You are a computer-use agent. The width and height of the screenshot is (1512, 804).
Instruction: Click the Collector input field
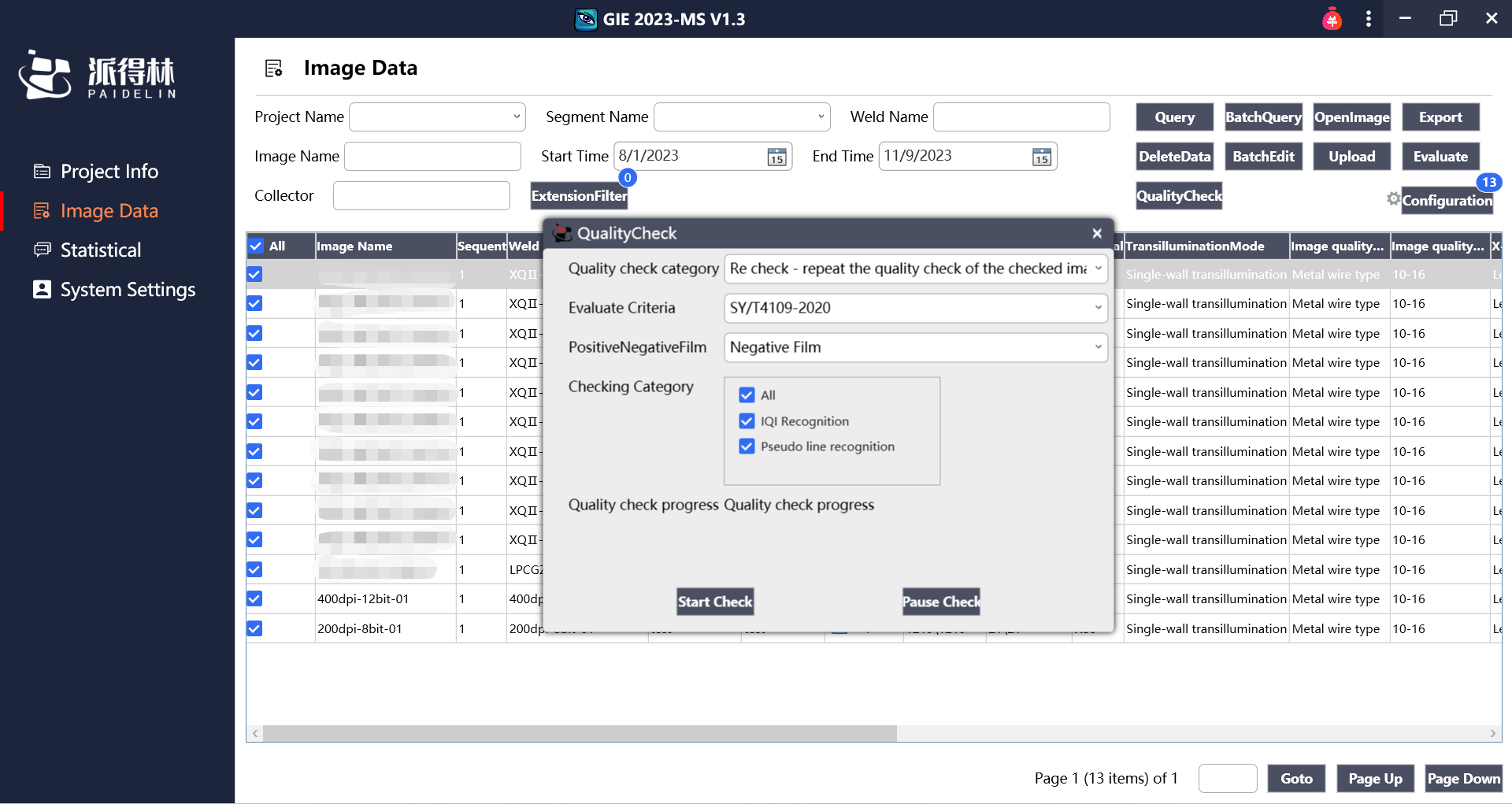(x=421, y=196)
